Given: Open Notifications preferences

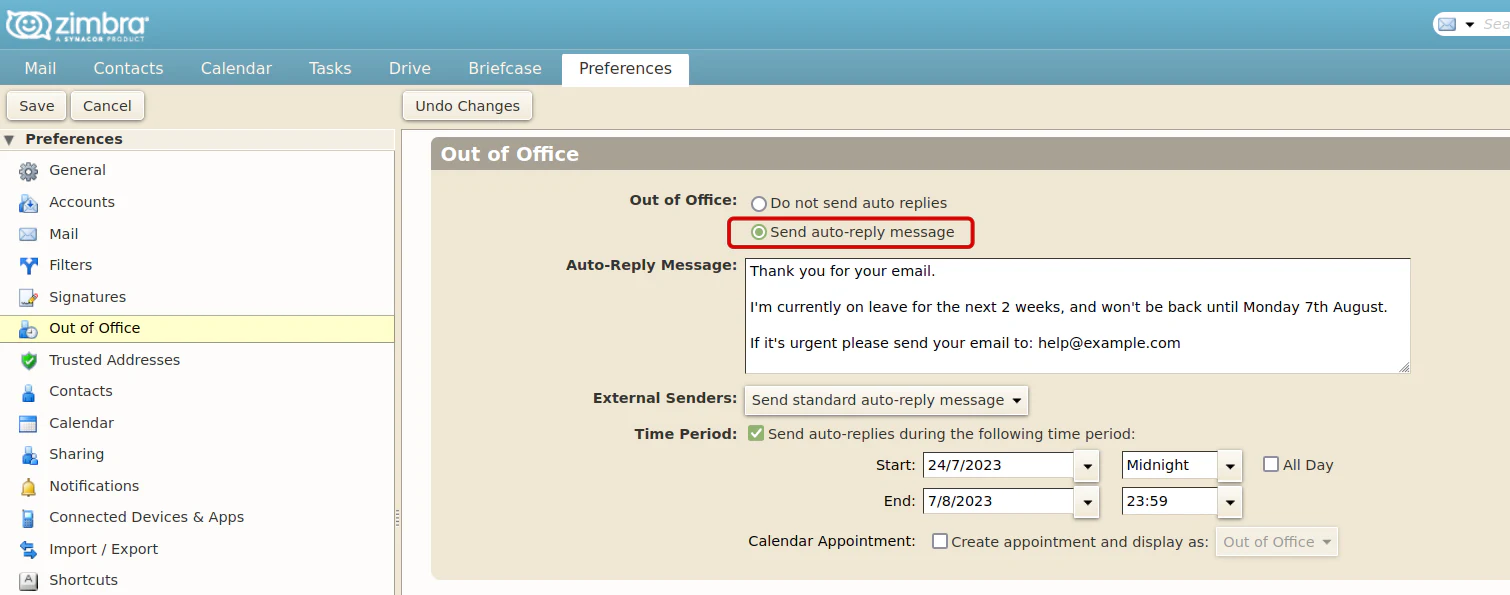Looking at the screenshot, I should coord(197,486).
